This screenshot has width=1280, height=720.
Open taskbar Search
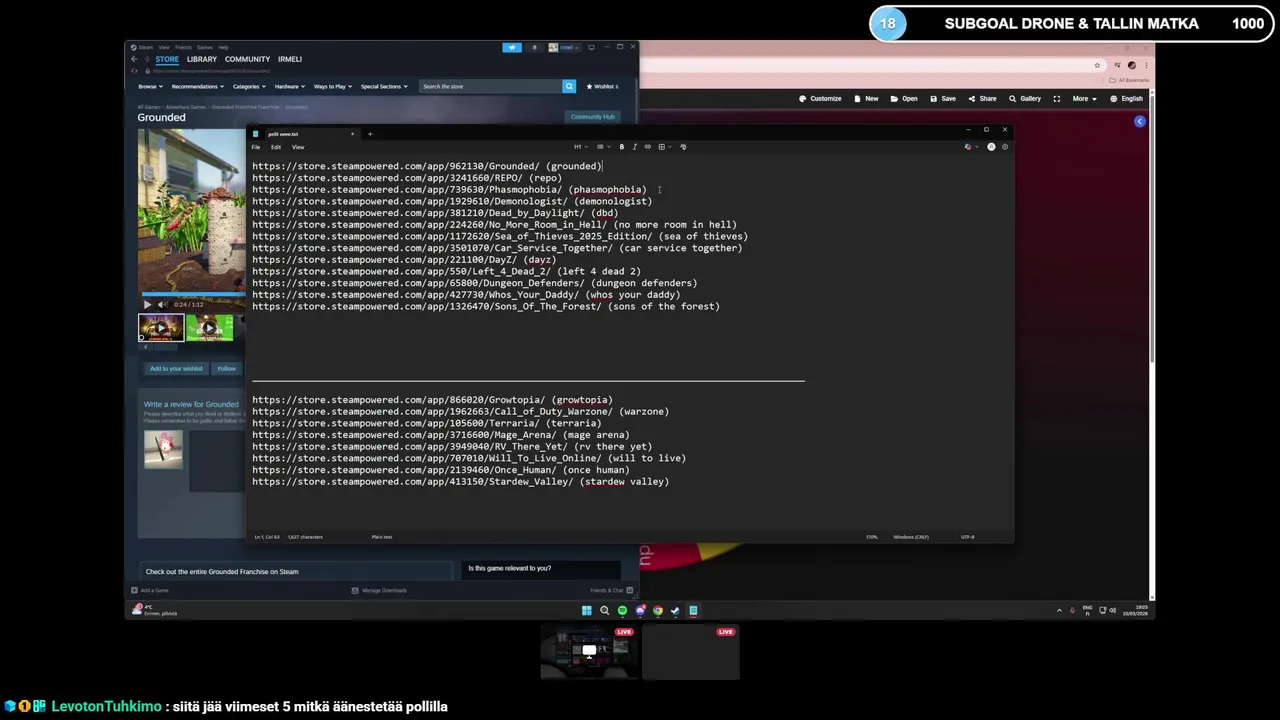604,610
